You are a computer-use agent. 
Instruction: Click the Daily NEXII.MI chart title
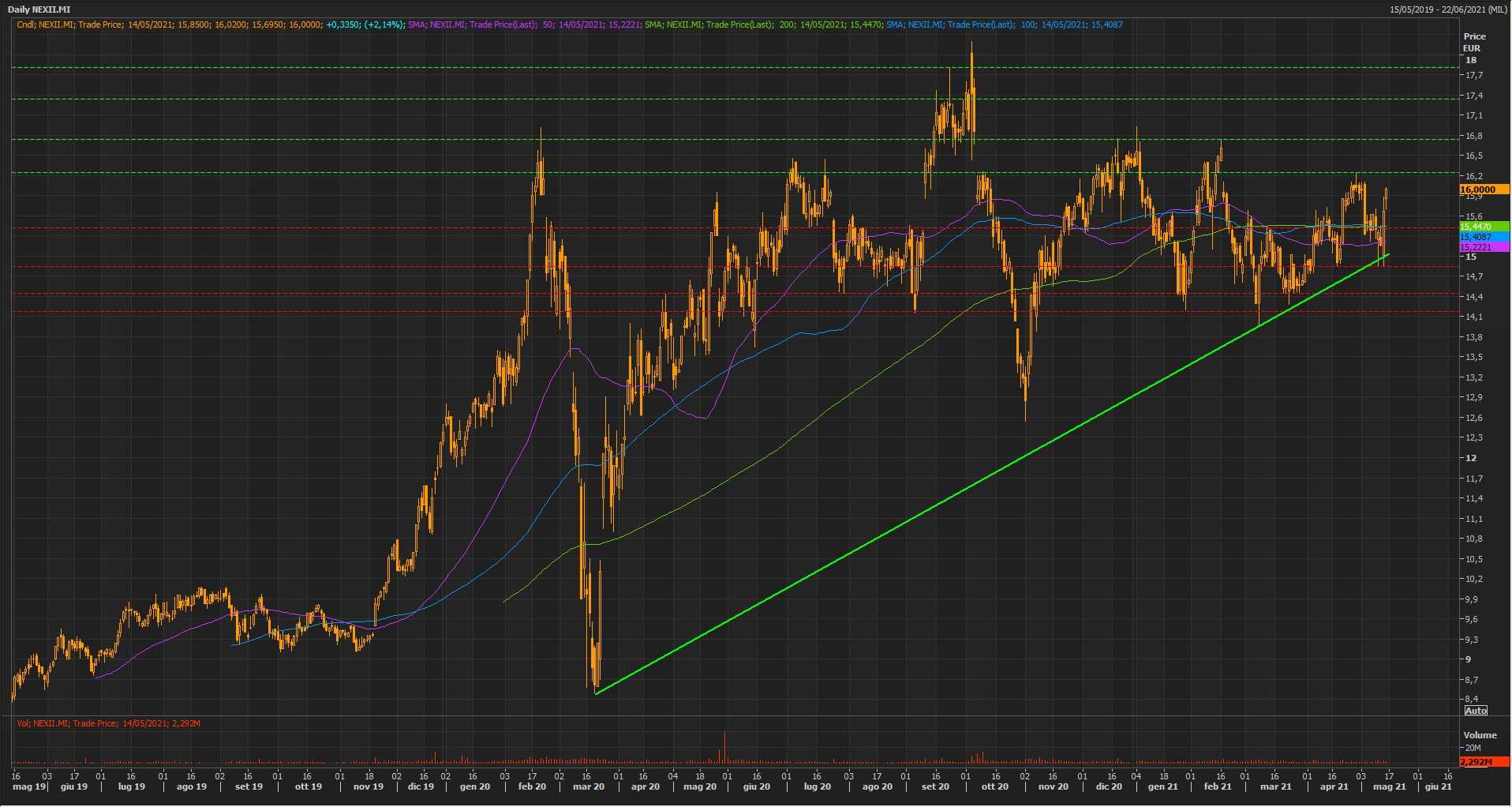click(39, 9)
